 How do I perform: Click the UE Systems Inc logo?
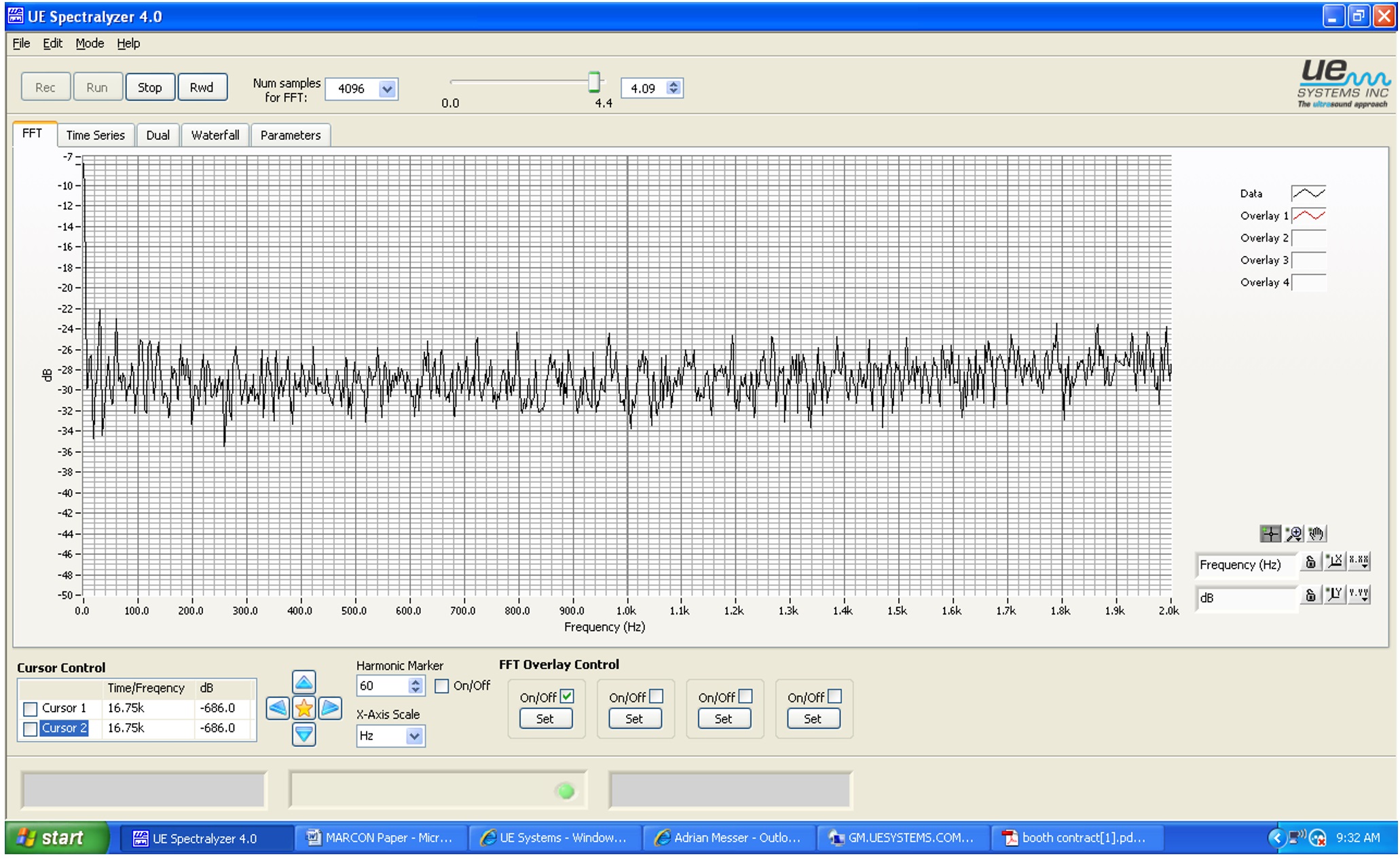(1342, 84)
